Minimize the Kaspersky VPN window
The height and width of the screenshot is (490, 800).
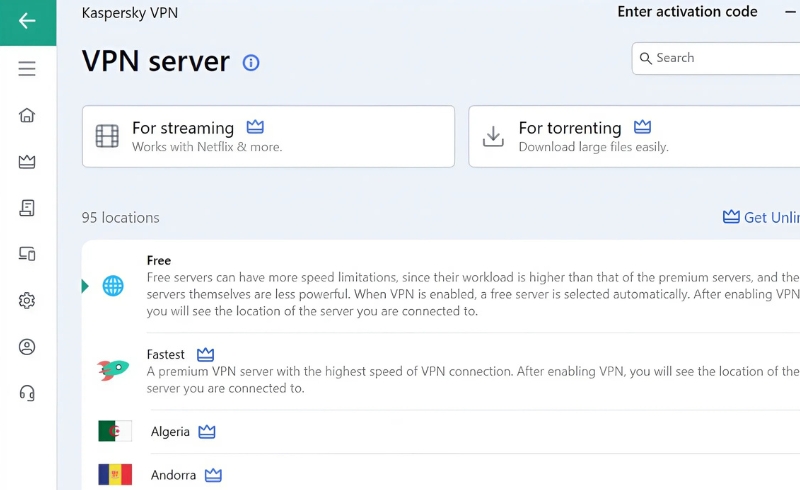point(790,12)
